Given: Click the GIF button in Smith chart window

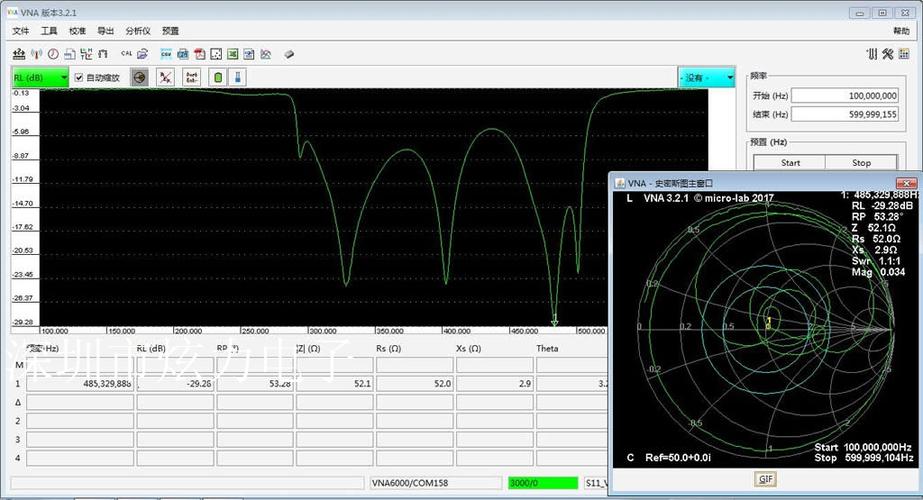Looking at the screenshot, I should pos(765,479).
